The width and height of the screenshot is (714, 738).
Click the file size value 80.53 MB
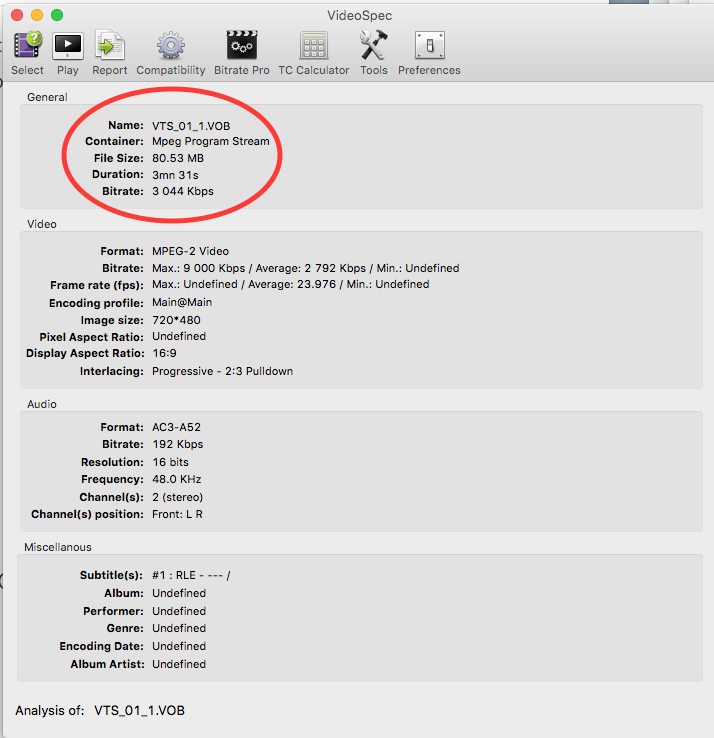178,158
